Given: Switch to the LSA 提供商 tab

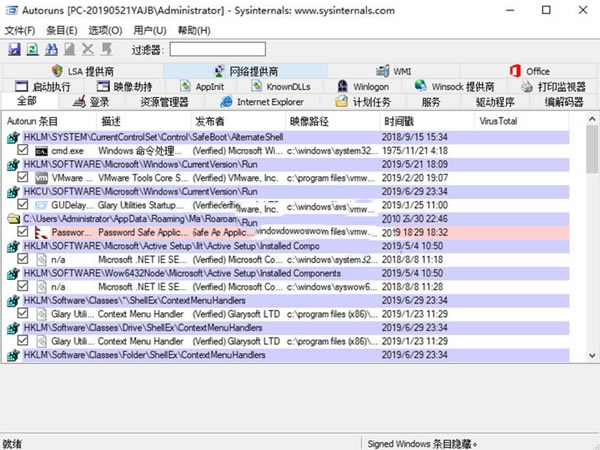Looking at the screenshot, I should [83, 71].
